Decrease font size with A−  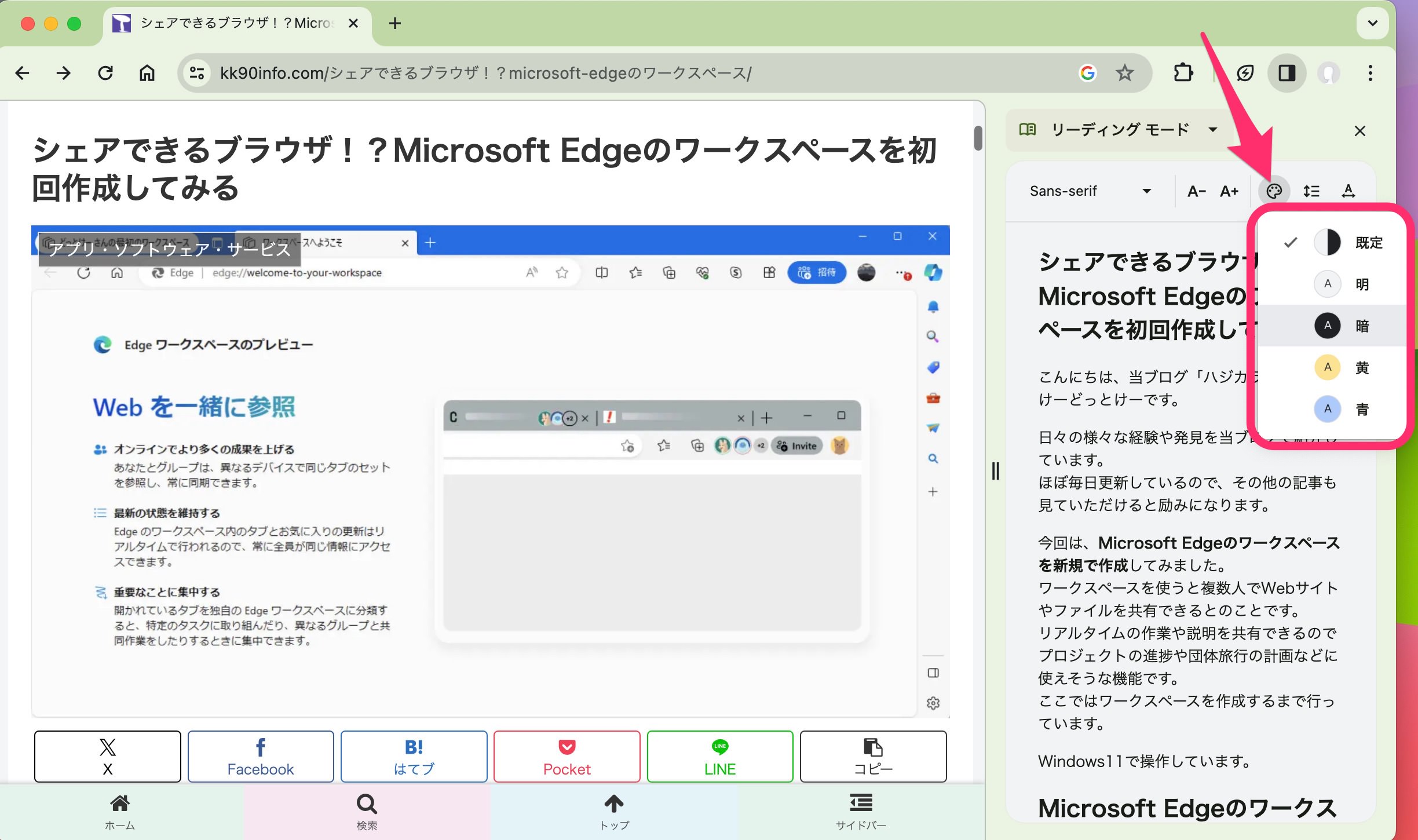[1196, 191]
